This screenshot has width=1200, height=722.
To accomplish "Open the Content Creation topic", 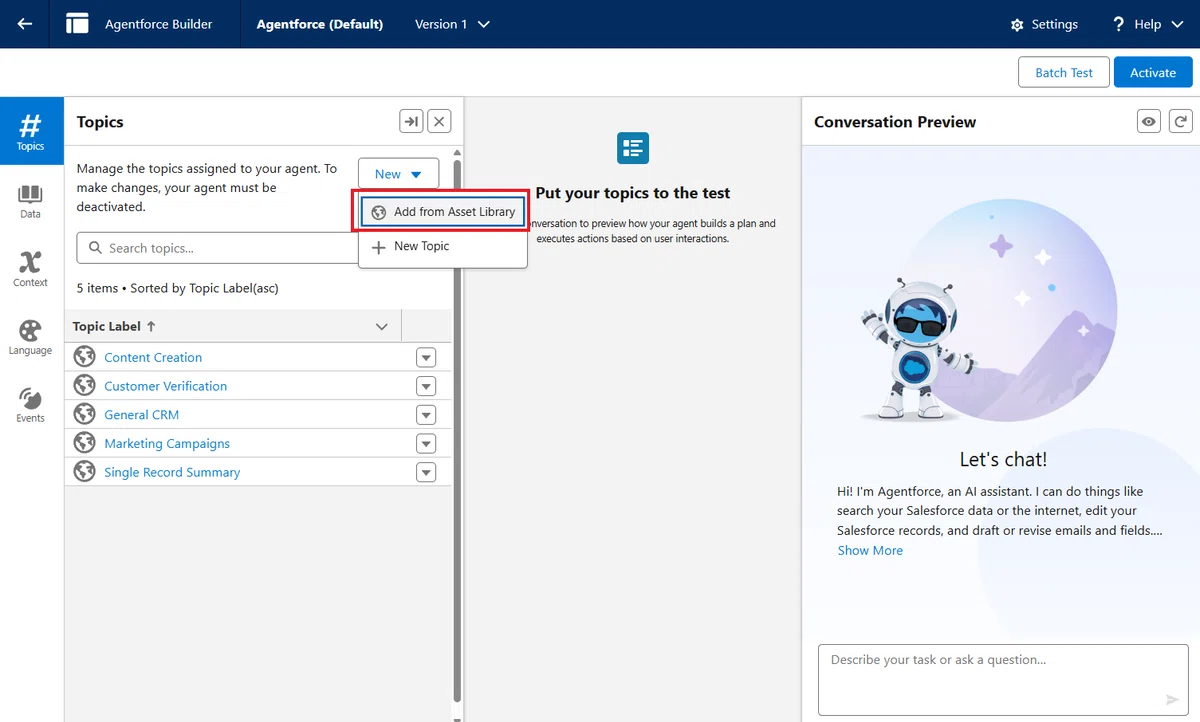I will point(153,357).
